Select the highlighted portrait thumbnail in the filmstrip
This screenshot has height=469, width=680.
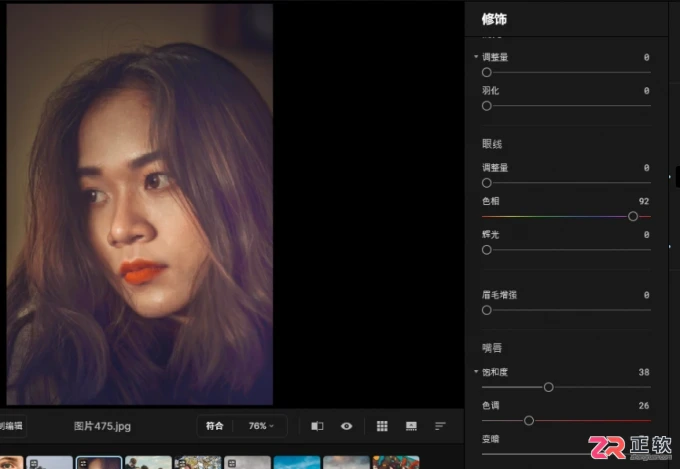99,462
